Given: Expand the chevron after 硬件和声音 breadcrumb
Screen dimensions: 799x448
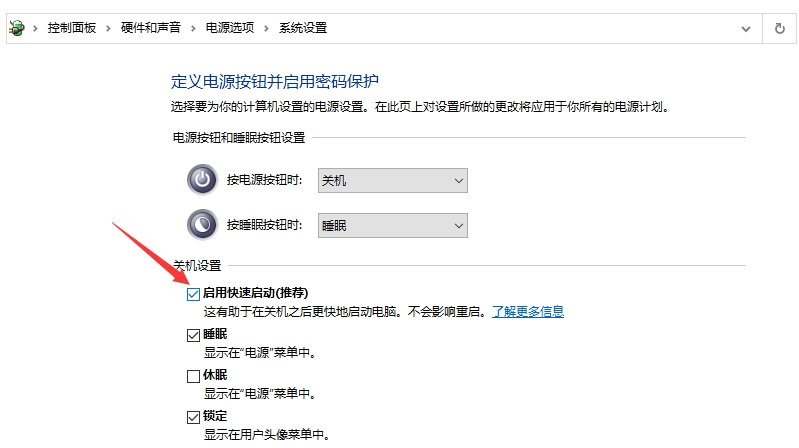Looking at the screenshot, I should tap(191, 28).
